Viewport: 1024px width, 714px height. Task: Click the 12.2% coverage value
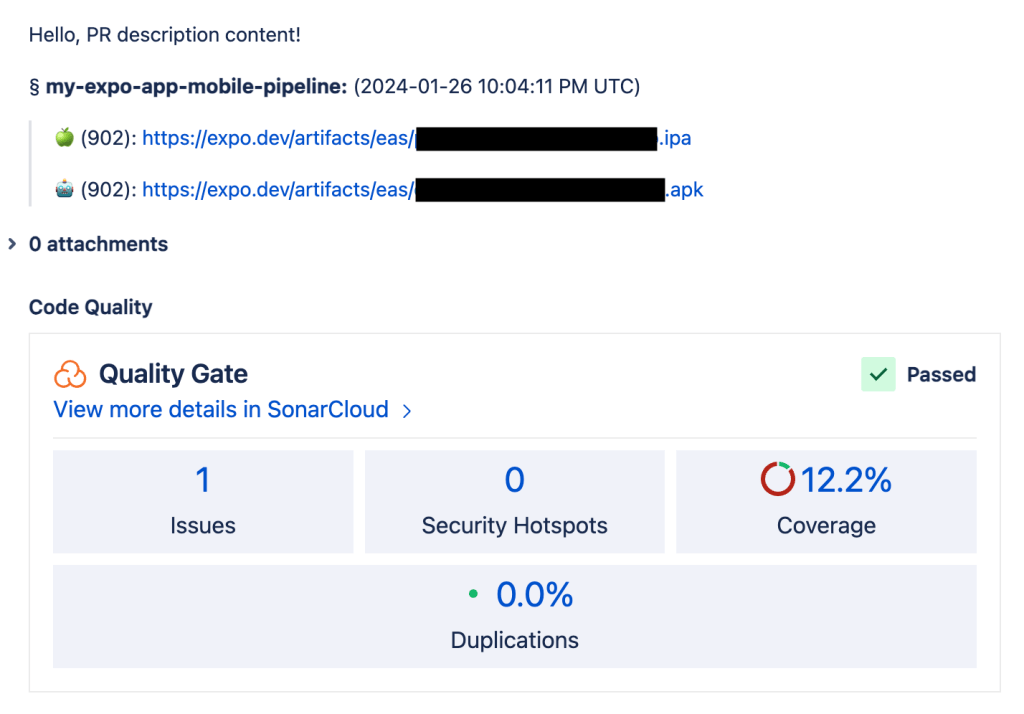846,480
